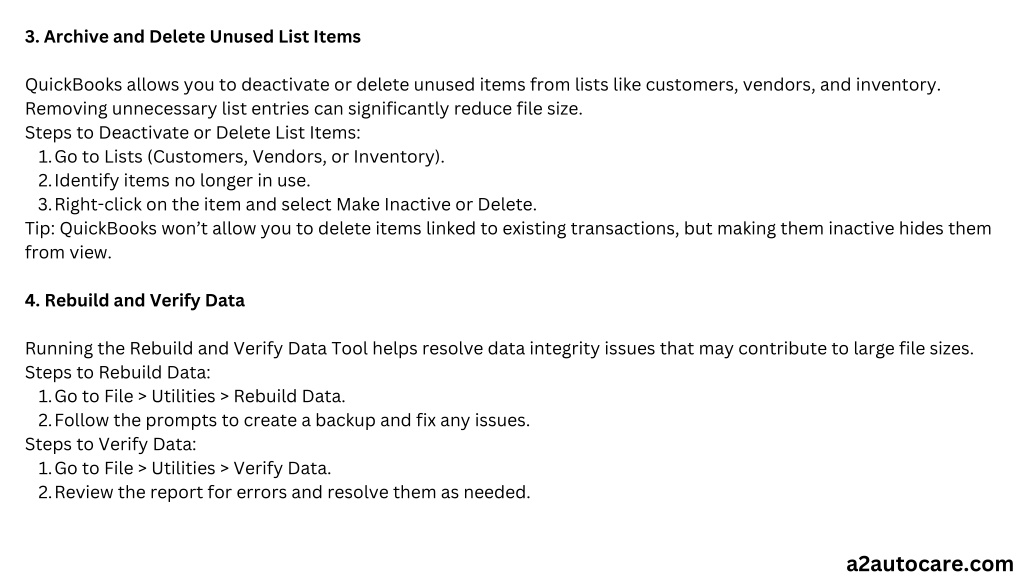Image resolution: width=1024 pixels, height=576 pixels.
Task: Click the 'Make Inactive or Delete' step line
Action: point(295,204)
